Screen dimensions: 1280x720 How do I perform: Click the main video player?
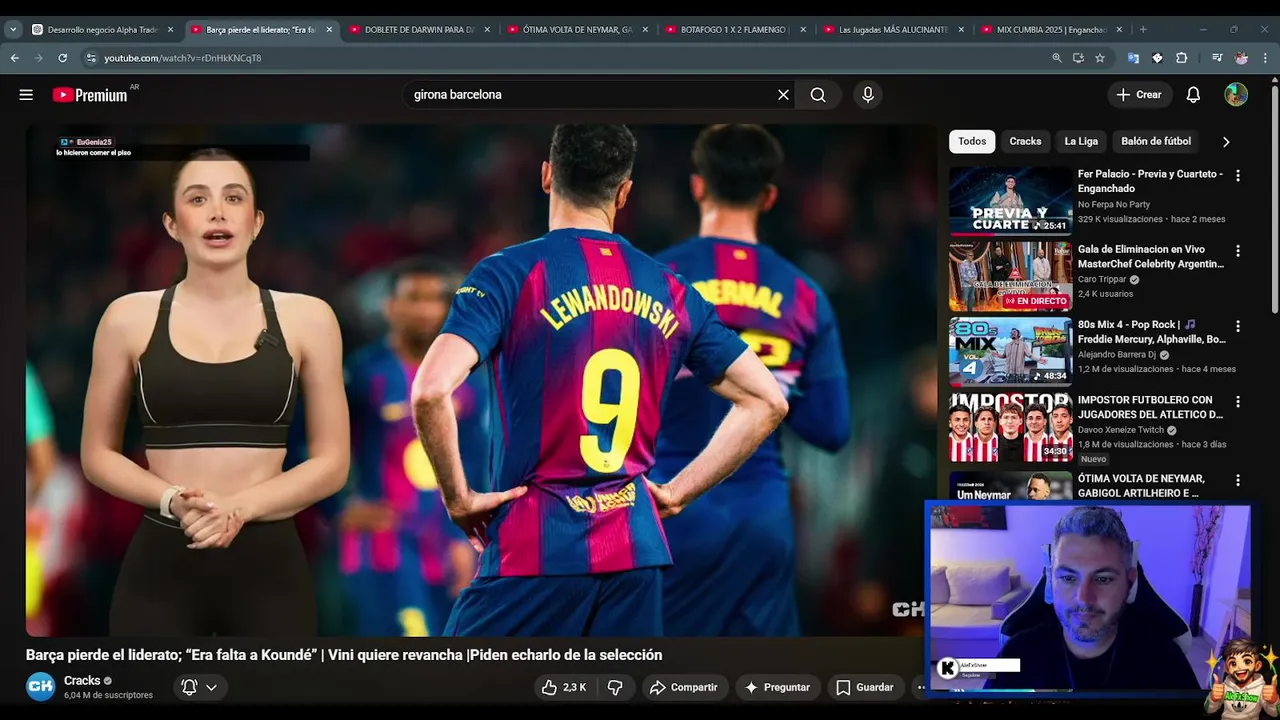tap(482, 380)
